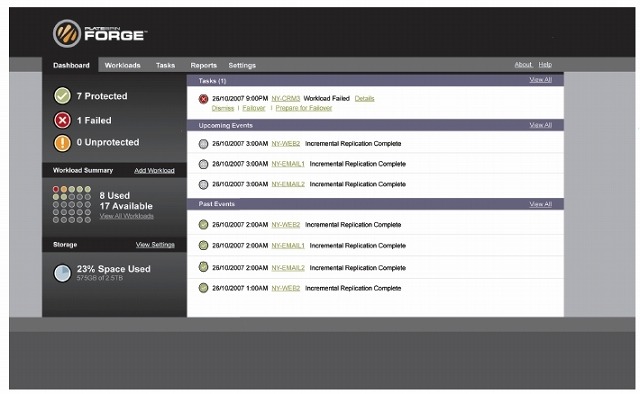Viewport: 640px width, 394px height.
Task: Click the workload summary dot grid
Action: pos(72,204)
